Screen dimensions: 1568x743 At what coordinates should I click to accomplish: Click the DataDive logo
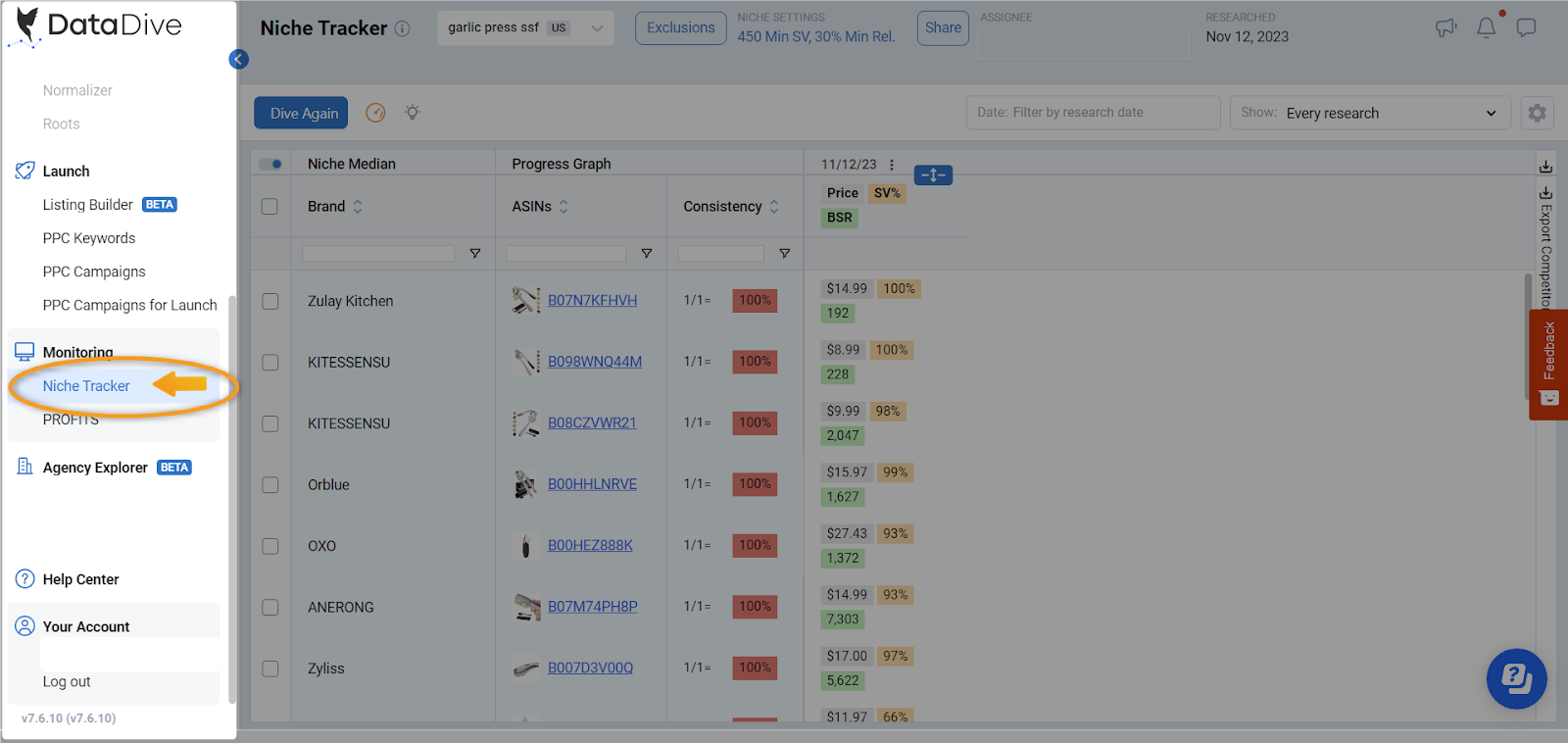(95, 25)
